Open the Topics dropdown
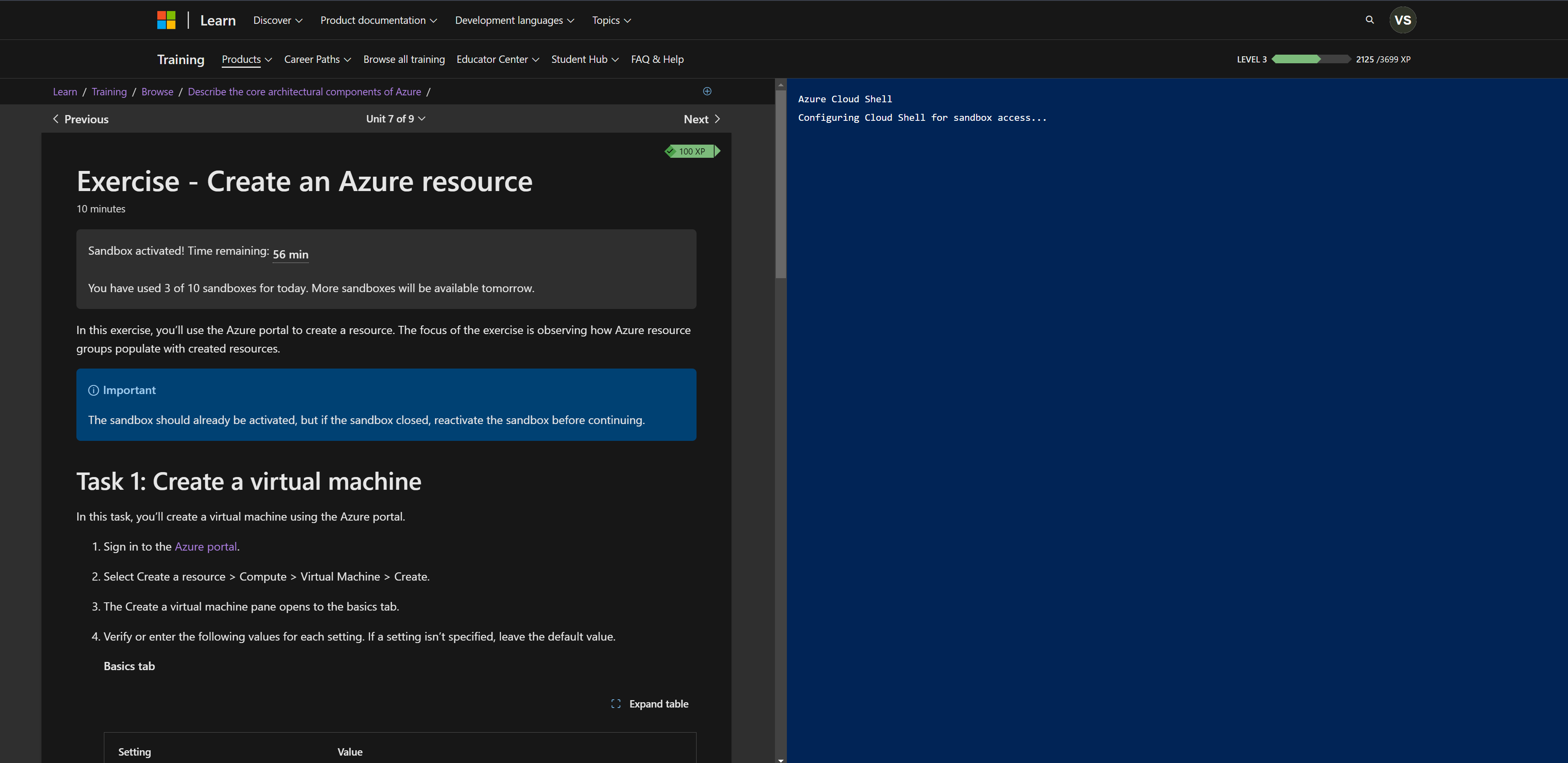 (x=611, y=20)
